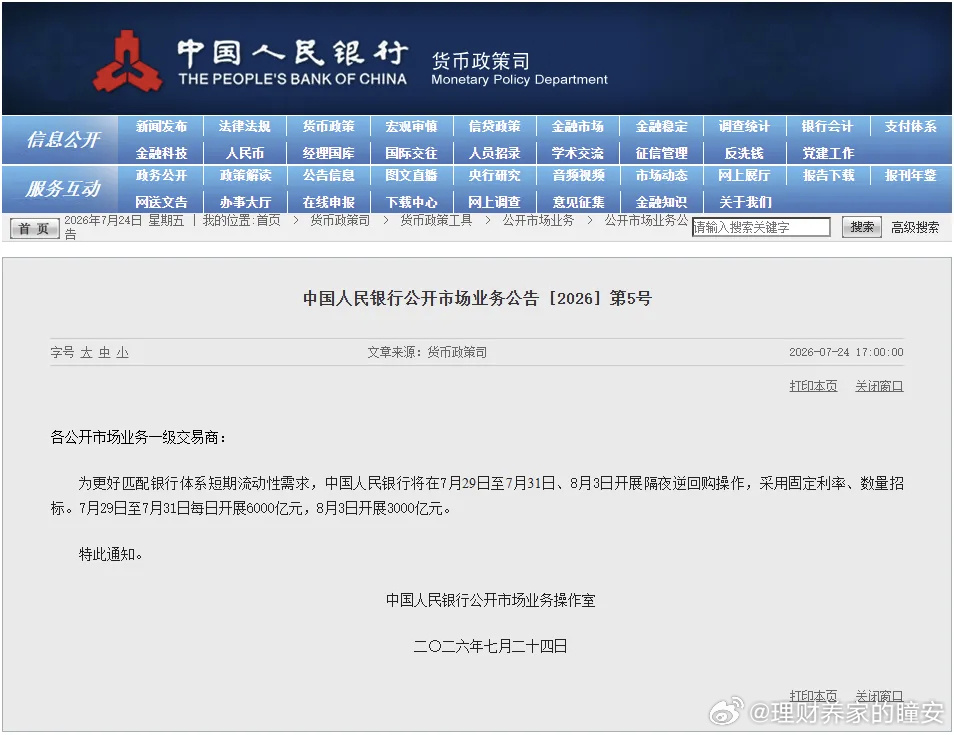
Task: Focus the search keyword input field
Action: click(761, 227)
